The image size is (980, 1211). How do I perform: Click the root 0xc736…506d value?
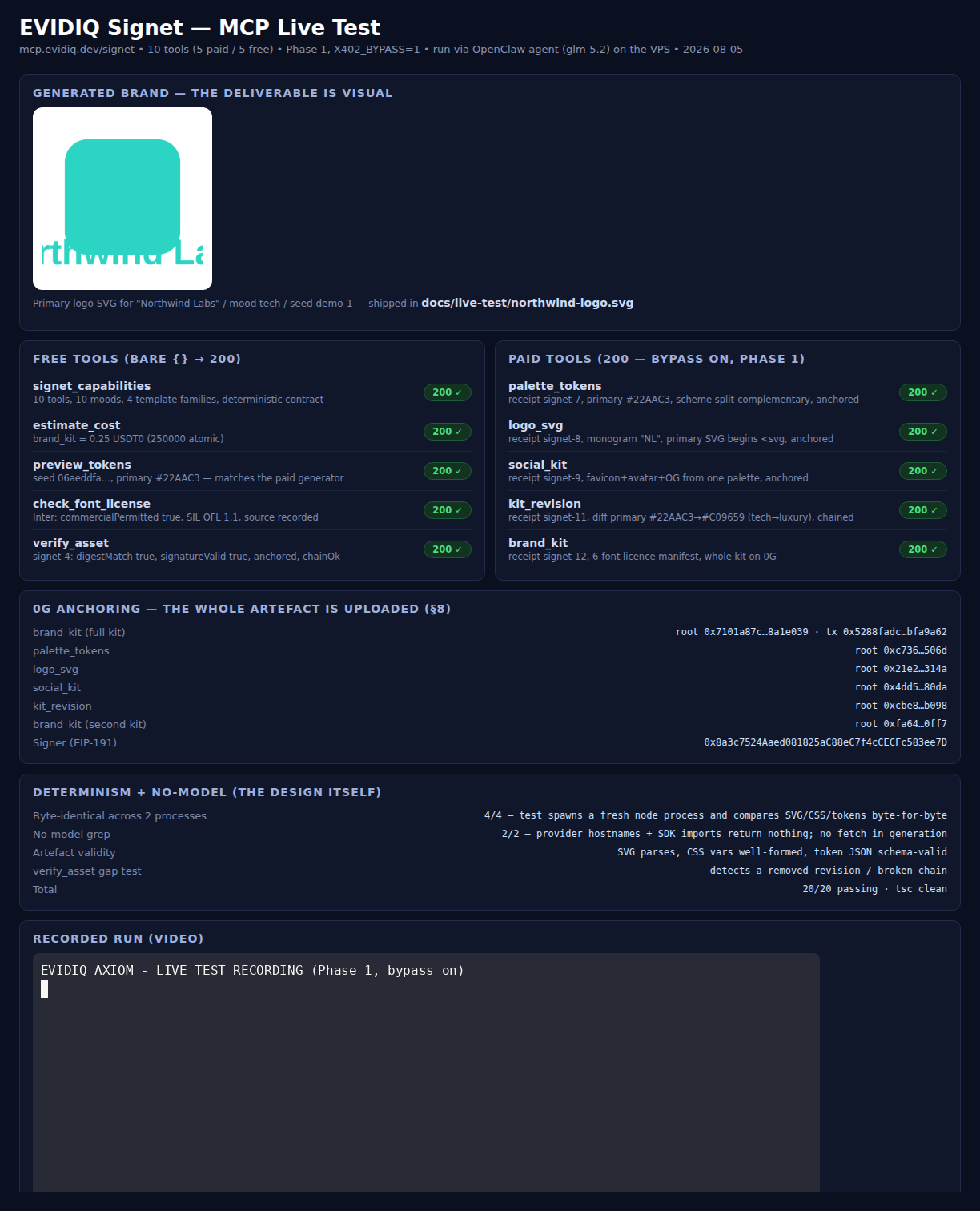click(x=901, y=650)
